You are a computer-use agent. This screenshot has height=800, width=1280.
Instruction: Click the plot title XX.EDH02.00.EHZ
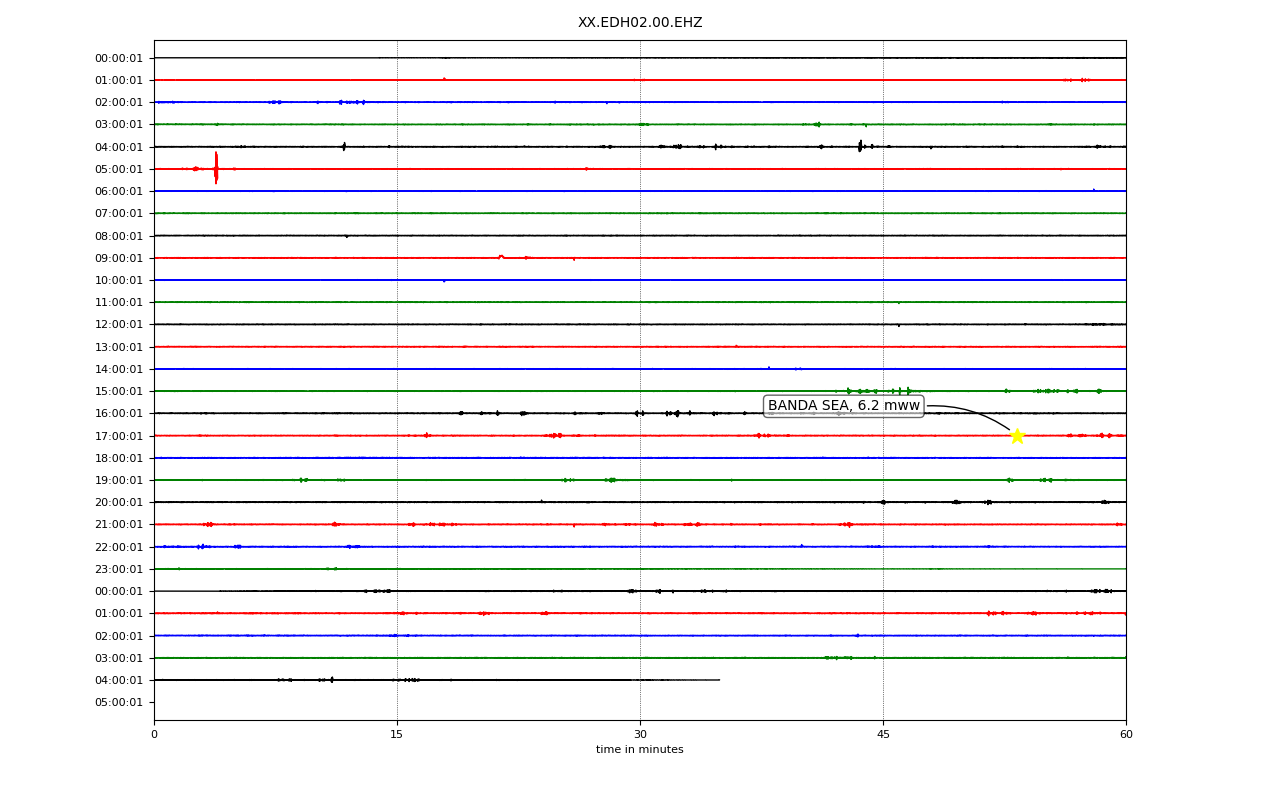tap(640, 23)
